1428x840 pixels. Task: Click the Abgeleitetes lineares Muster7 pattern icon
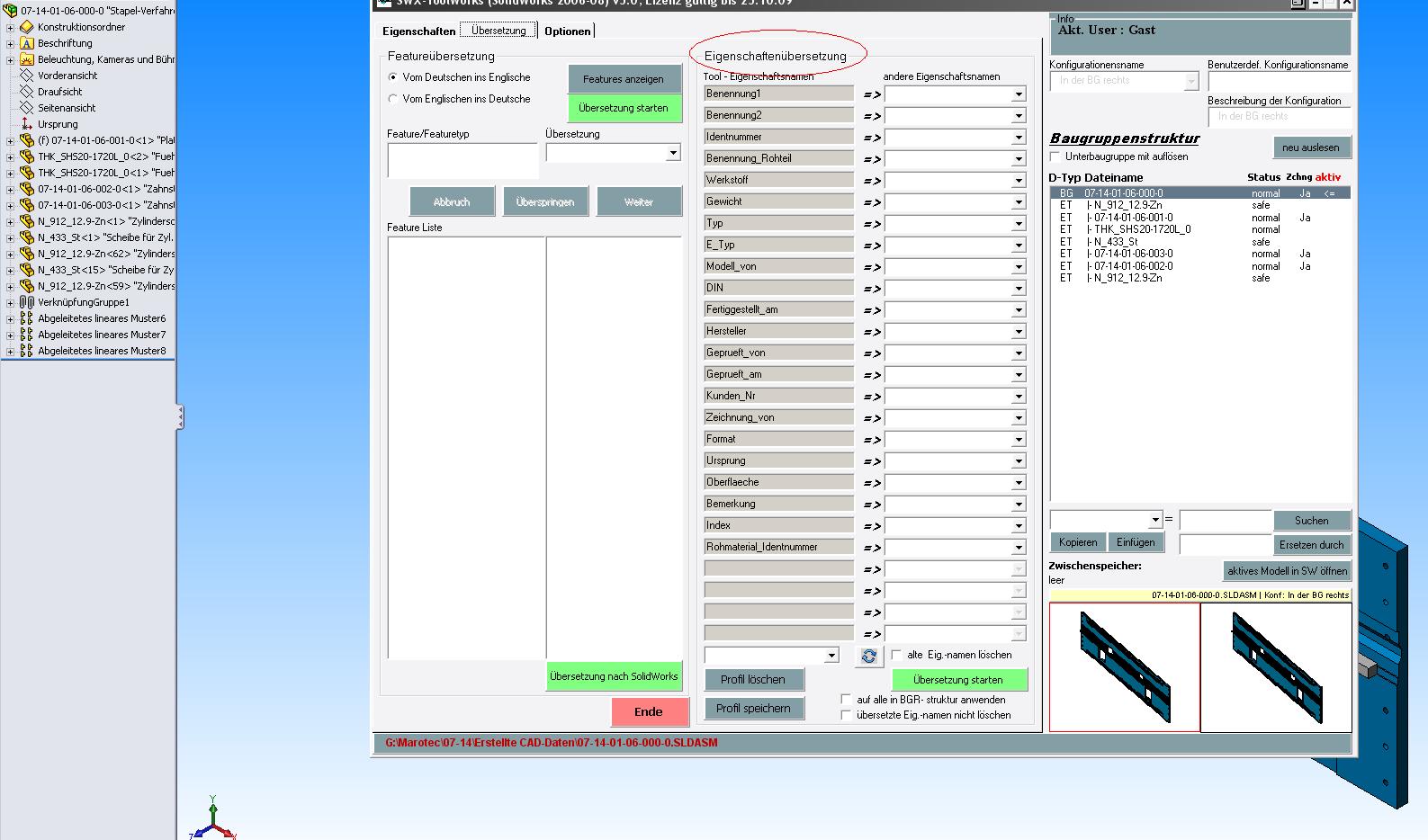point(27,335)
